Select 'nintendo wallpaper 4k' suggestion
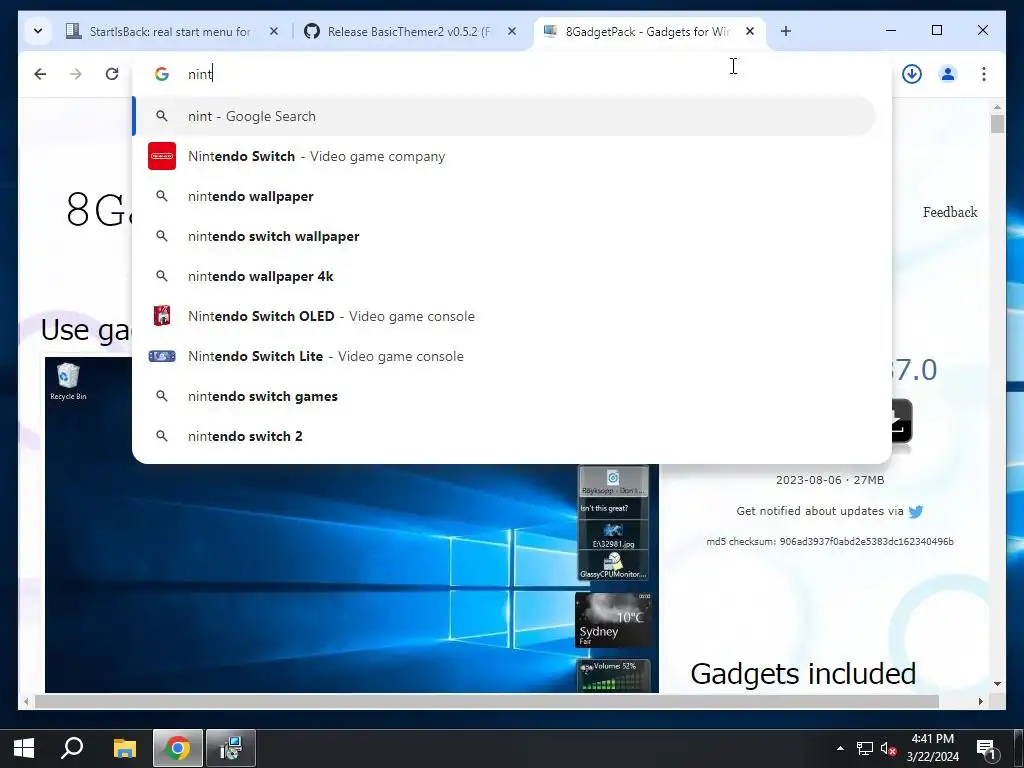Viewport: 1024px width, 768px height. 504,276
